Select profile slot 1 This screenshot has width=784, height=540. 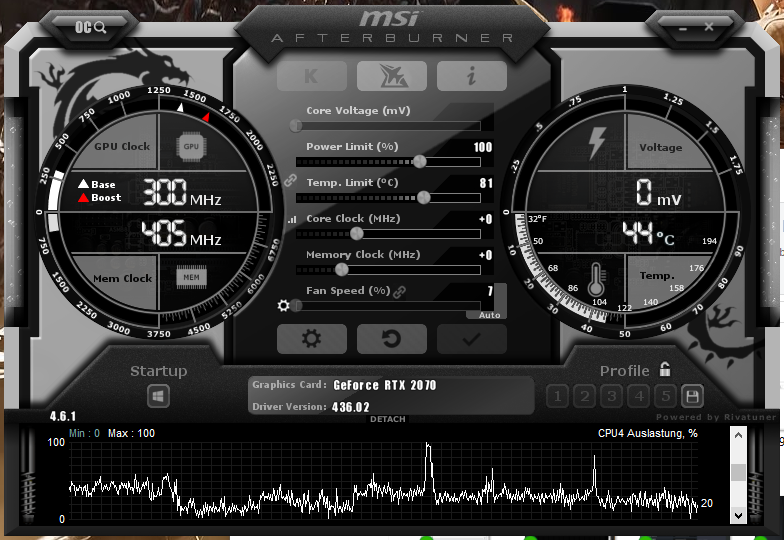[x=557, y=396]
